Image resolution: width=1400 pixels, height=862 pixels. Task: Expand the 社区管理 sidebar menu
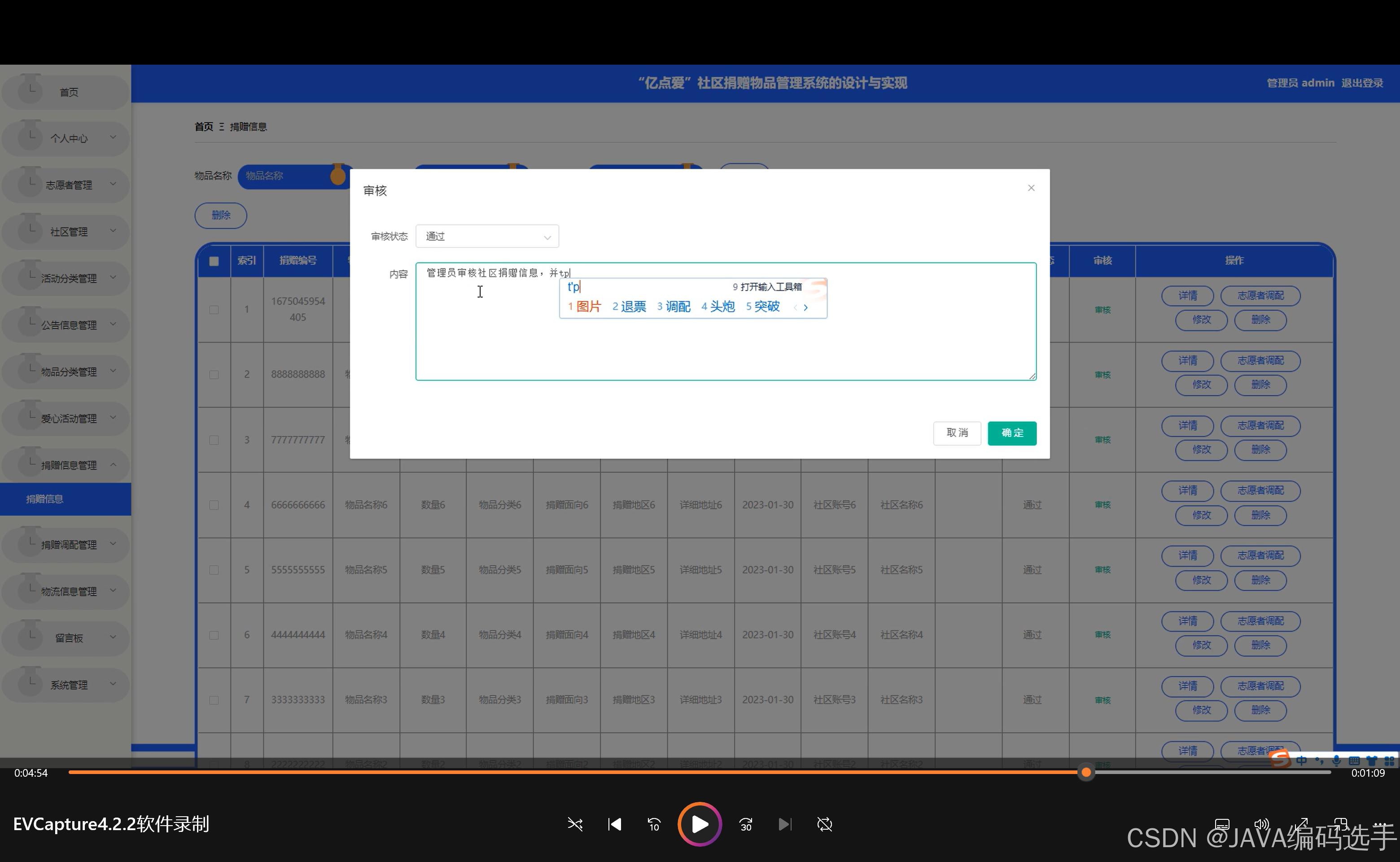66,232
